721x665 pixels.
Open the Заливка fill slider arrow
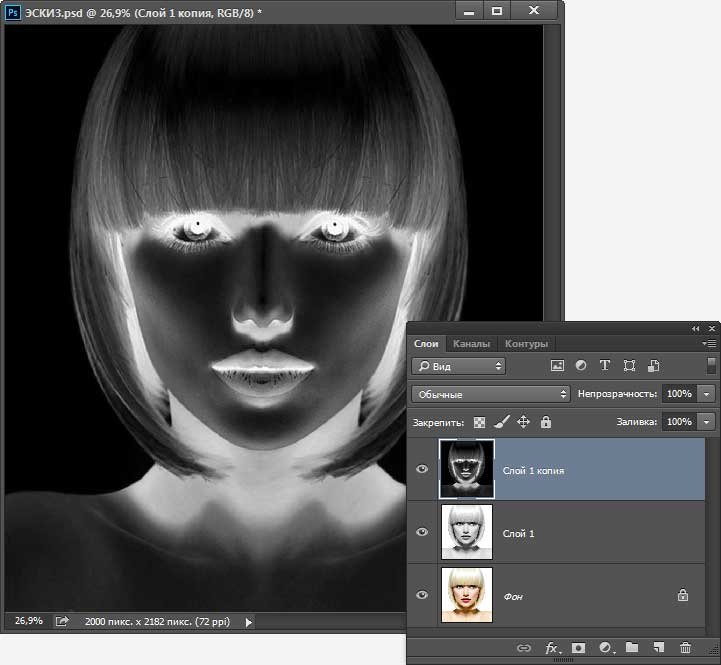(x=707, y=422)
